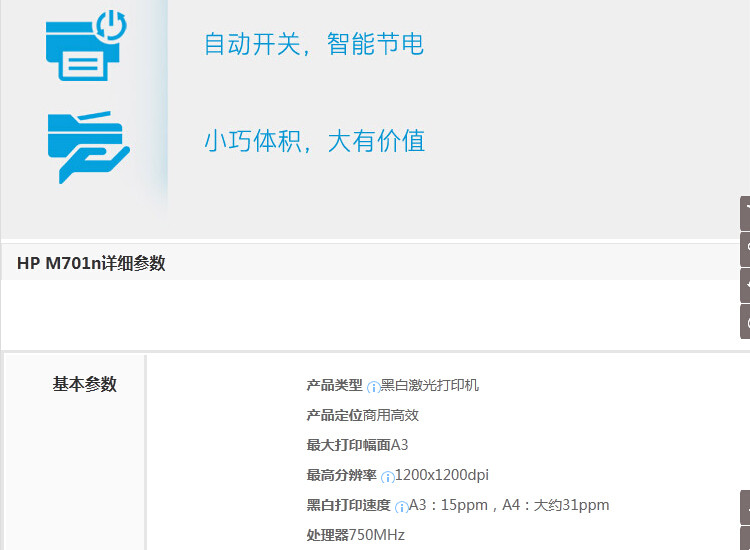The width and height of the screenshot is (750, 550).
Task: Click the top floating sidebar button
Action: pos(744,213)
